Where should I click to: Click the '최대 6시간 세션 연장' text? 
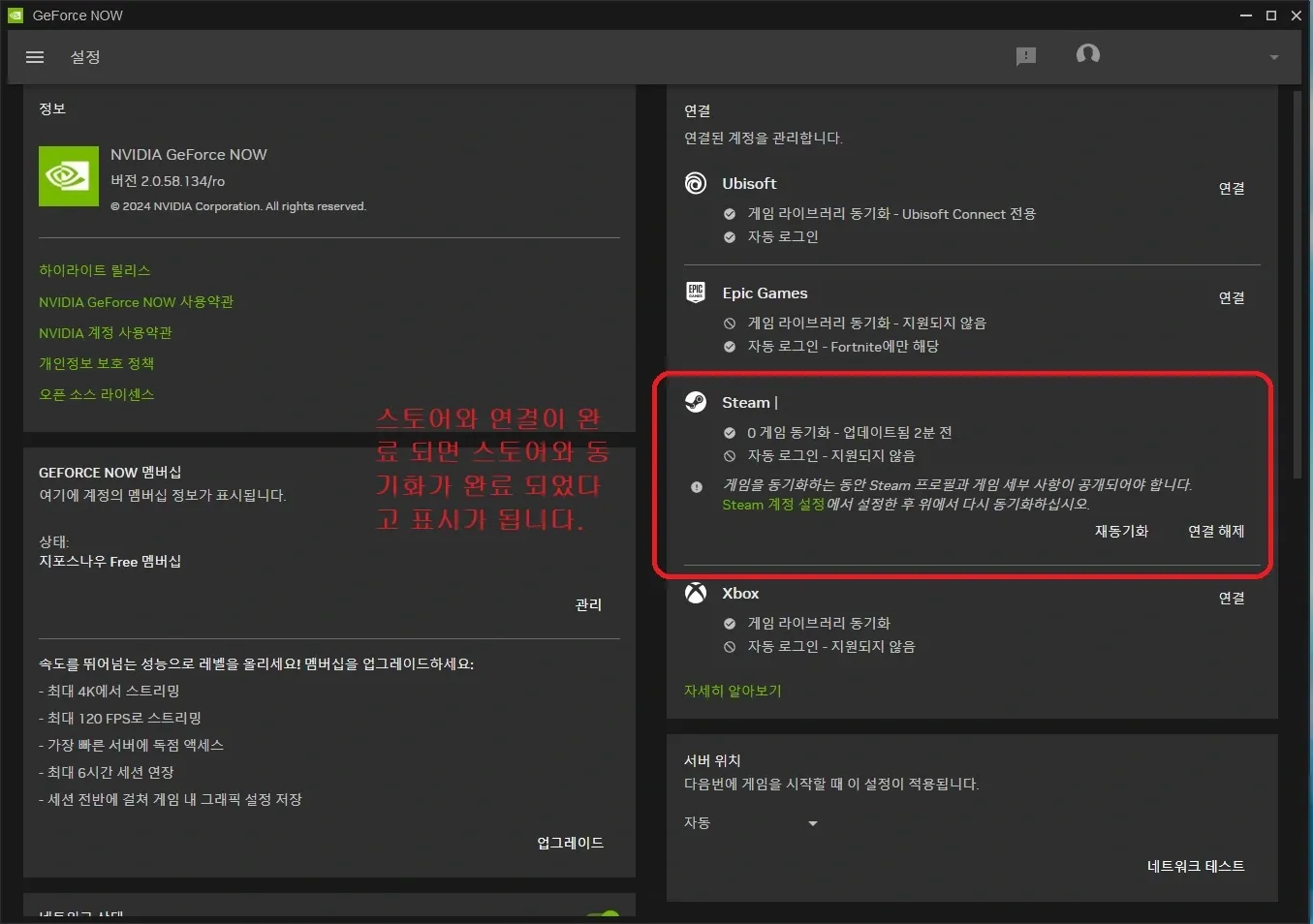coord(110,773)
